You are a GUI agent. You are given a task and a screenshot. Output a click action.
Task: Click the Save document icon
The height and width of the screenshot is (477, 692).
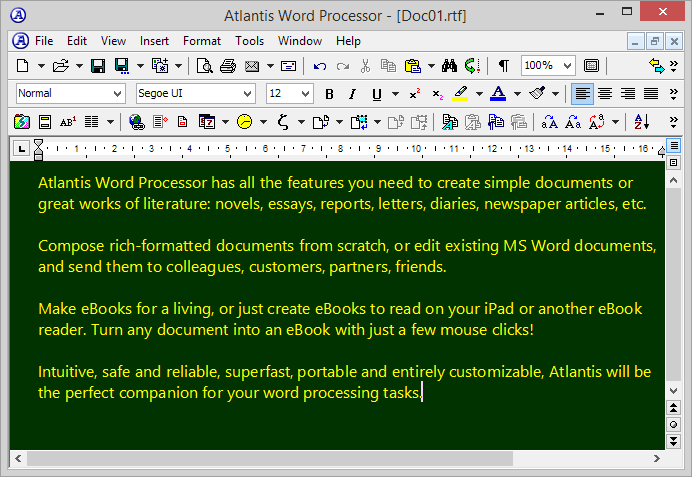98,66
